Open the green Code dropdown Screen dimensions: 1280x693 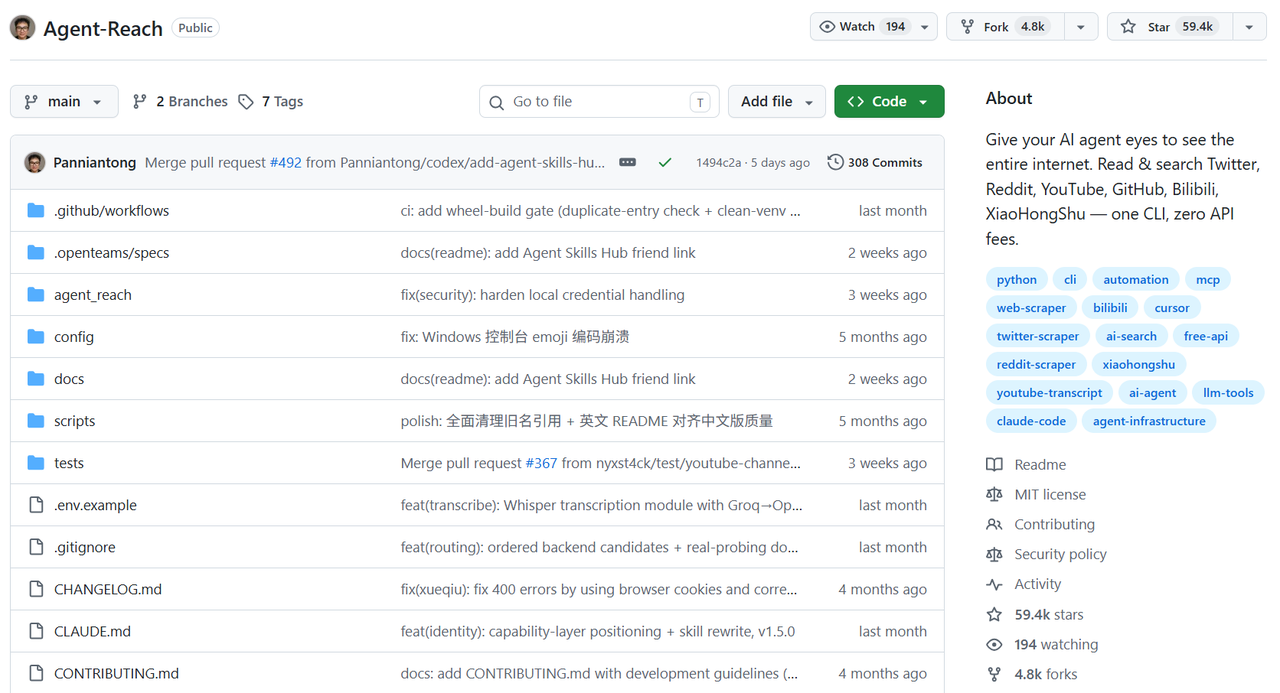(x=889, y=101)
